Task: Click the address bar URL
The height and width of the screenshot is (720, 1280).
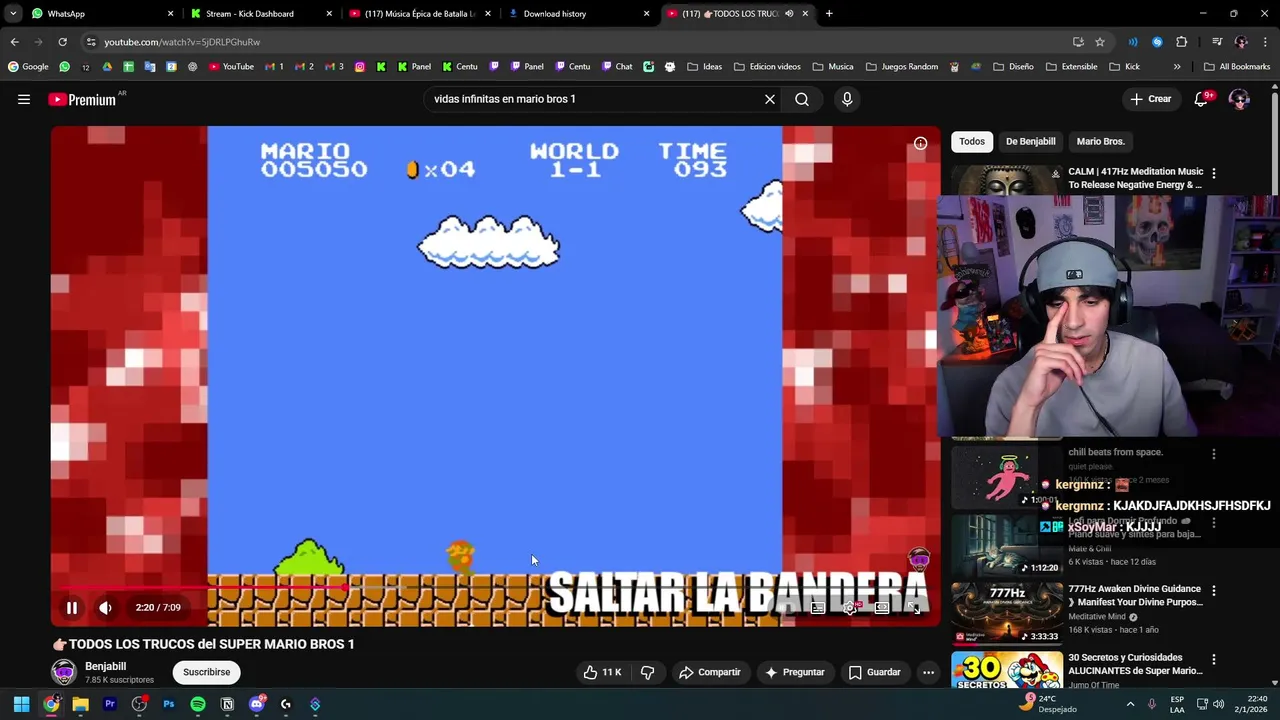Action: [x=181, y=42]
